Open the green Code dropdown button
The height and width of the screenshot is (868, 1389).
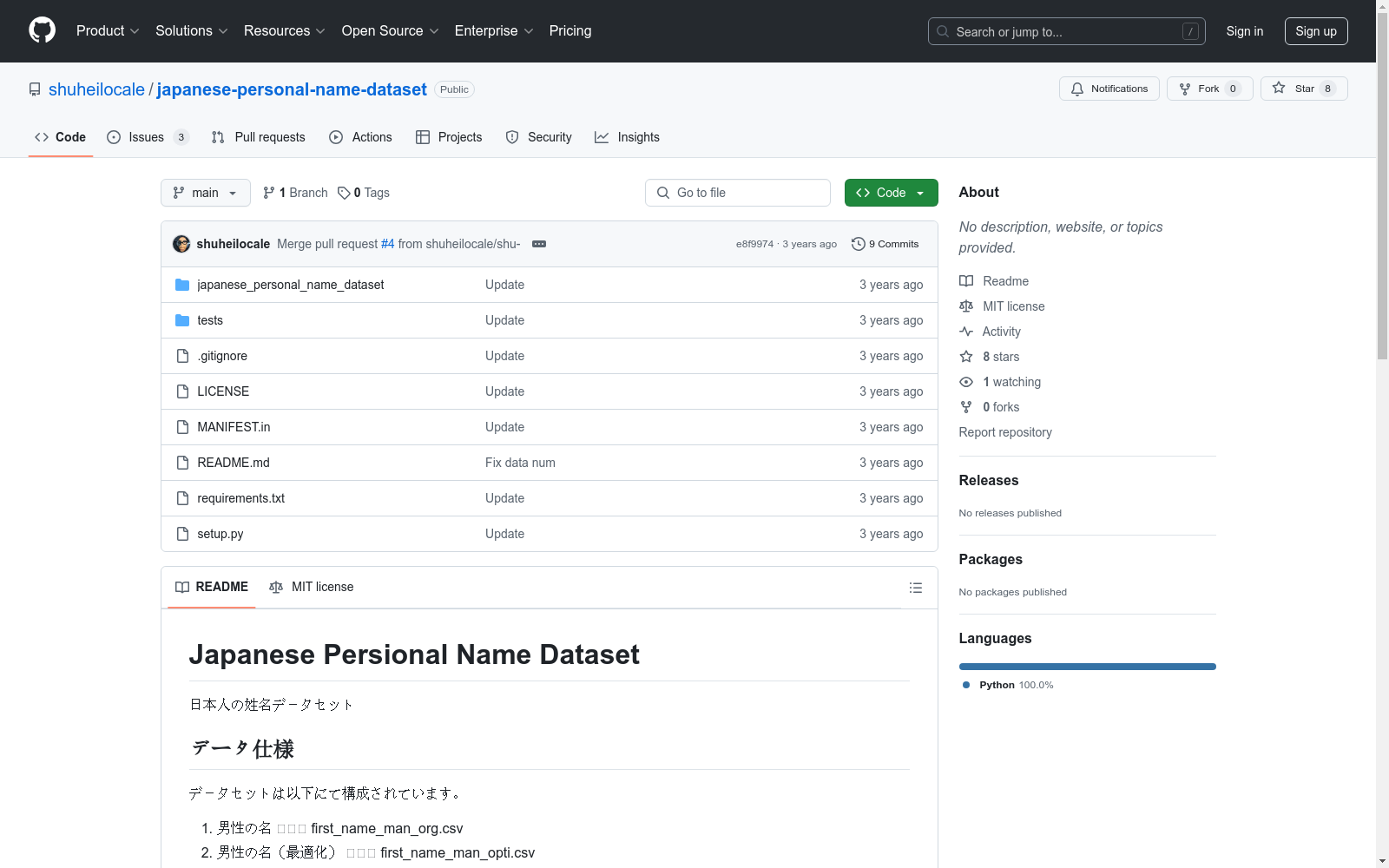click(892, 193)
